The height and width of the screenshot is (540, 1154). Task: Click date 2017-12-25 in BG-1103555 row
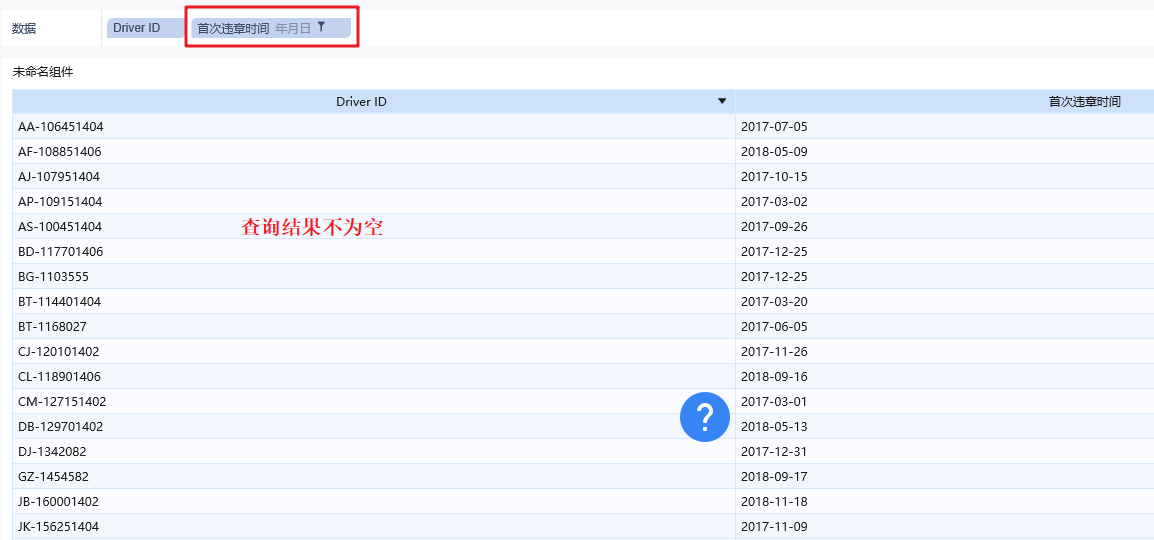coord(774,277)
